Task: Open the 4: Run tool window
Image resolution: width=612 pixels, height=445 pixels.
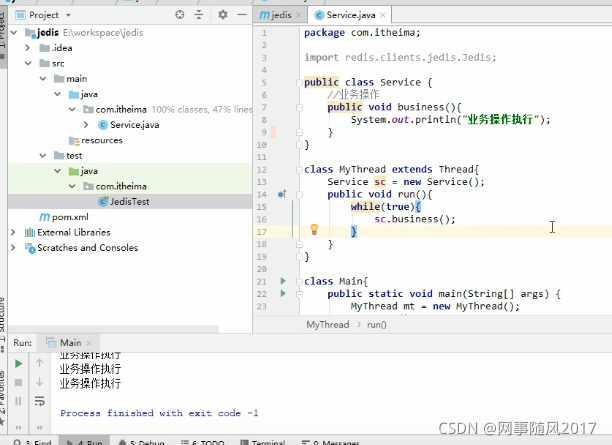Action: tap(84, 442)
